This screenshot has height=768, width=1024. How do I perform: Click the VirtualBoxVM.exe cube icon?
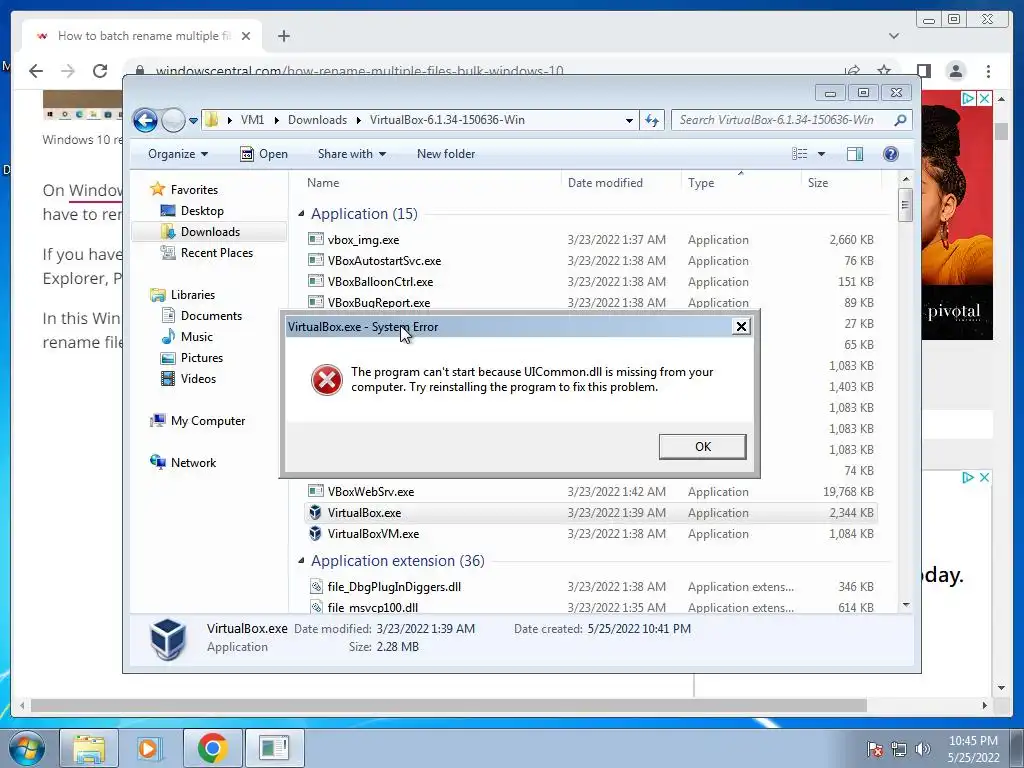click(x=315, y=533)
